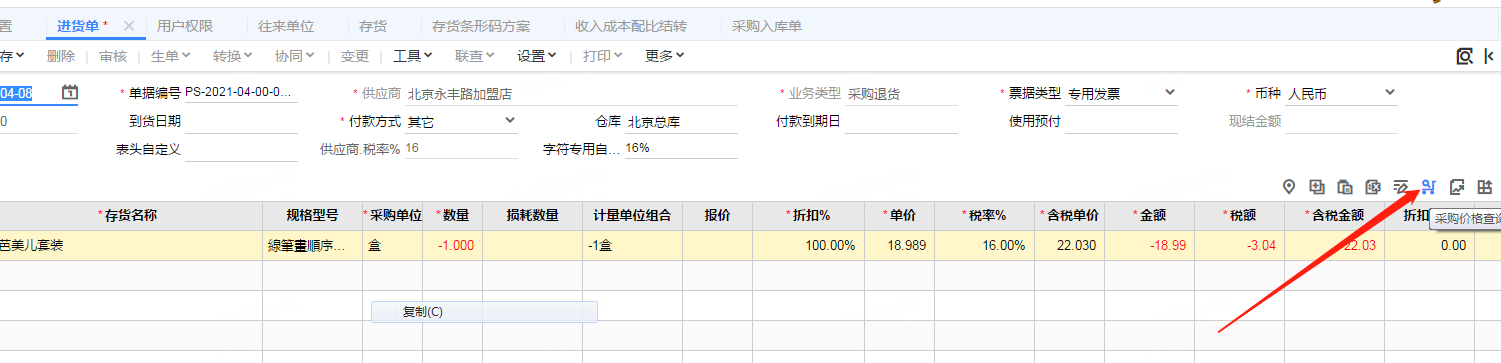Click the 字符专用自定义 field 16%
This screenshot has width=1501, height=363.
[682, 149]
